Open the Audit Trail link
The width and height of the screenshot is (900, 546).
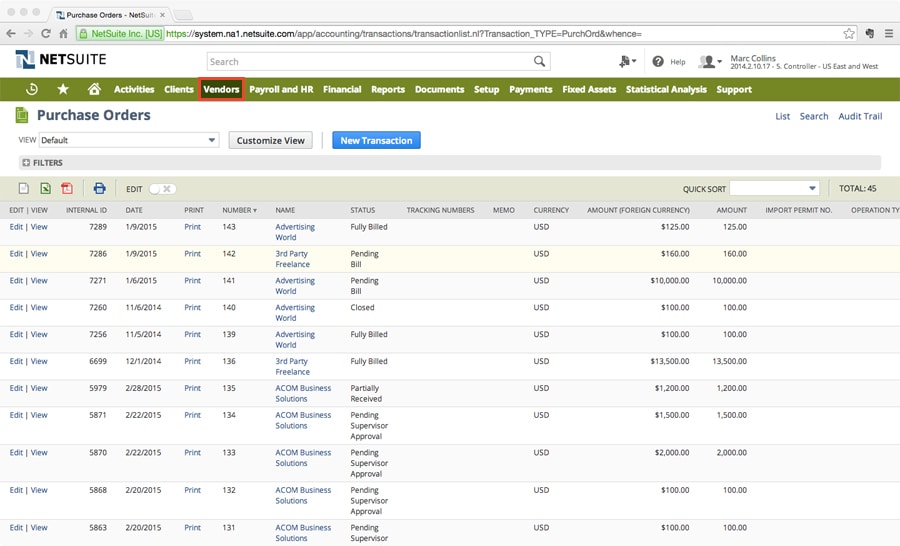pos(860,116)
